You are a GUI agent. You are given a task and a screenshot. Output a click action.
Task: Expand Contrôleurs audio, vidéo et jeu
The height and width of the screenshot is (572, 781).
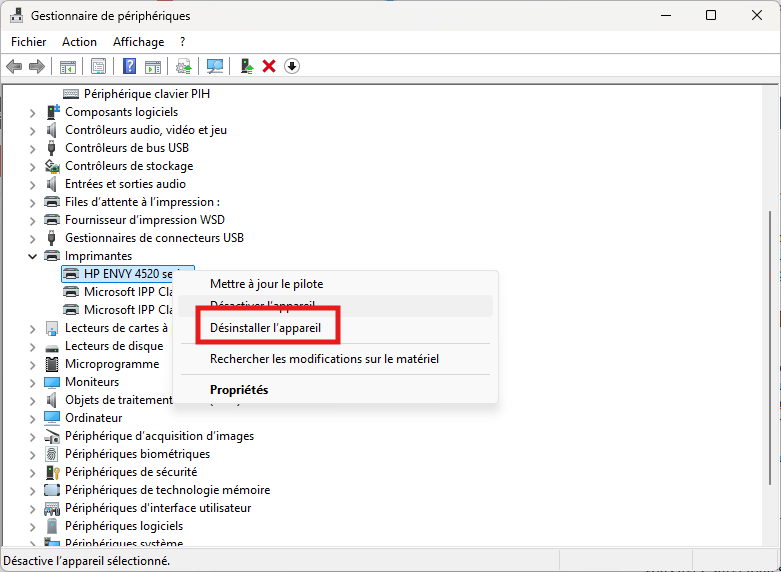pyautogui.click(x=32, y=131)
